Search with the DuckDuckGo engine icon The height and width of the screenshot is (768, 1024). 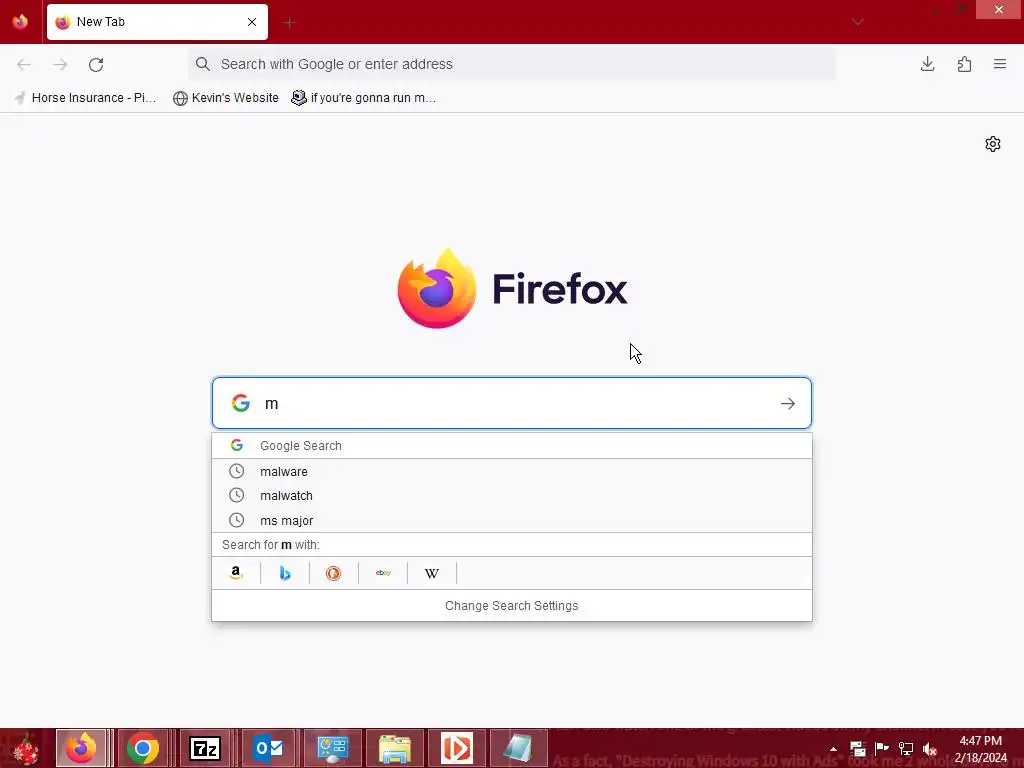pos(334,573)
